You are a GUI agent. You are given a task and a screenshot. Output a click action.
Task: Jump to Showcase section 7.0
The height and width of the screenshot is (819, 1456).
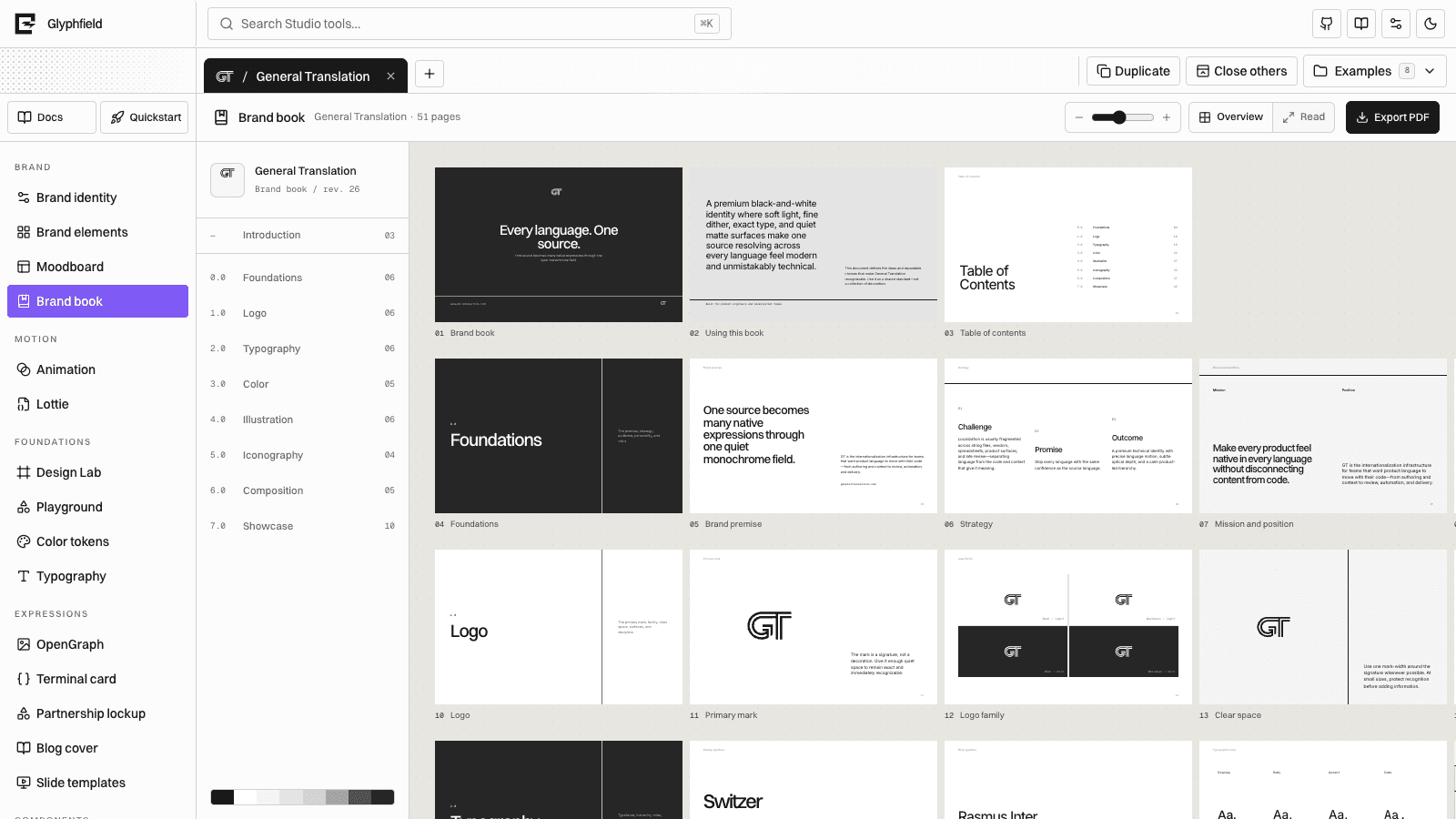coord(302,526)
